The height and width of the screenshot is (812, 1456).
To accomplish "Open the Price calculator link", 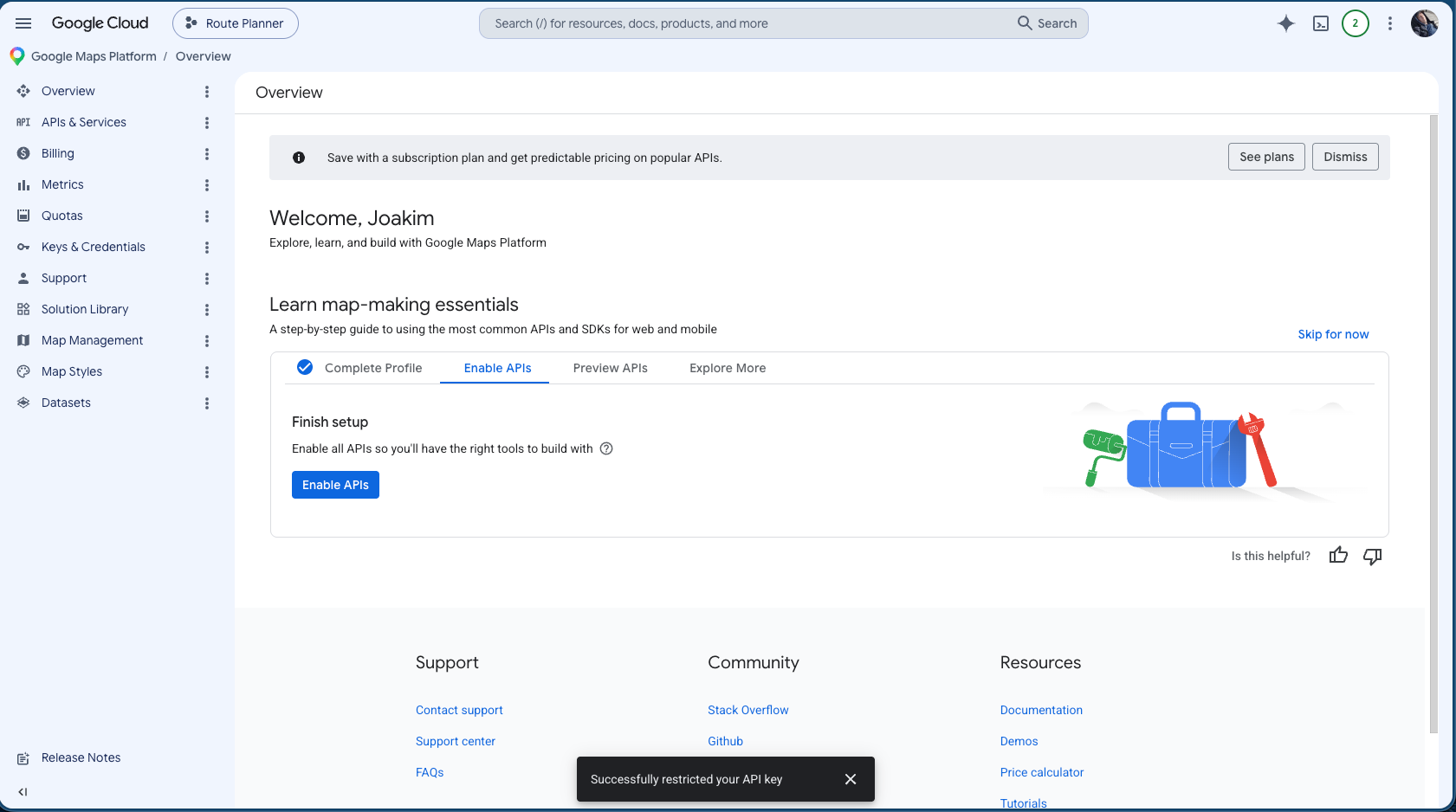I will pyautogui.click(x=1042, y=772).
